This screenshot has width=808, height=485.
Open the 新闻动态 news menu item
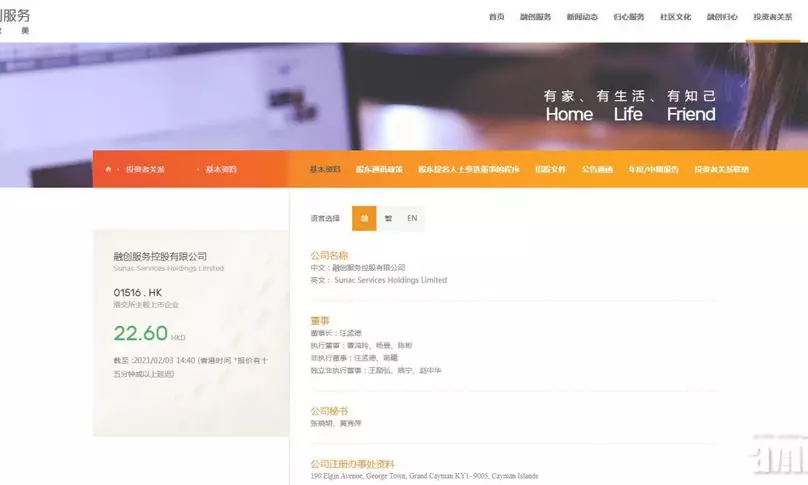(582, 17)
